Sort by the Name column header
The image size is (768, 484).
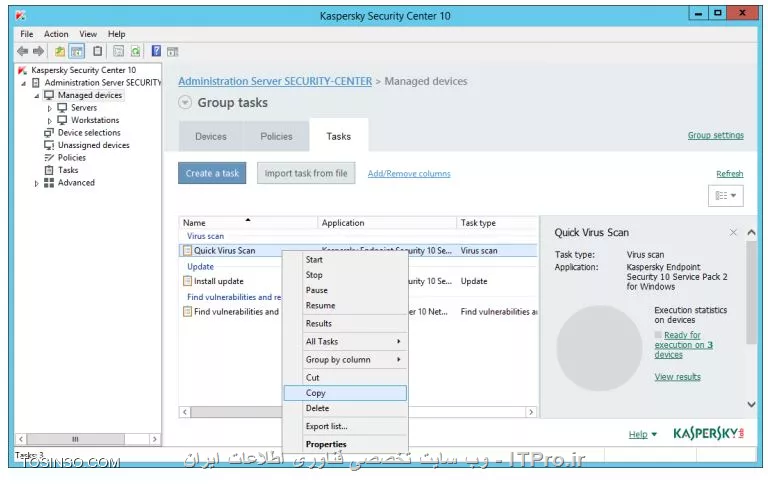[248, 223]
